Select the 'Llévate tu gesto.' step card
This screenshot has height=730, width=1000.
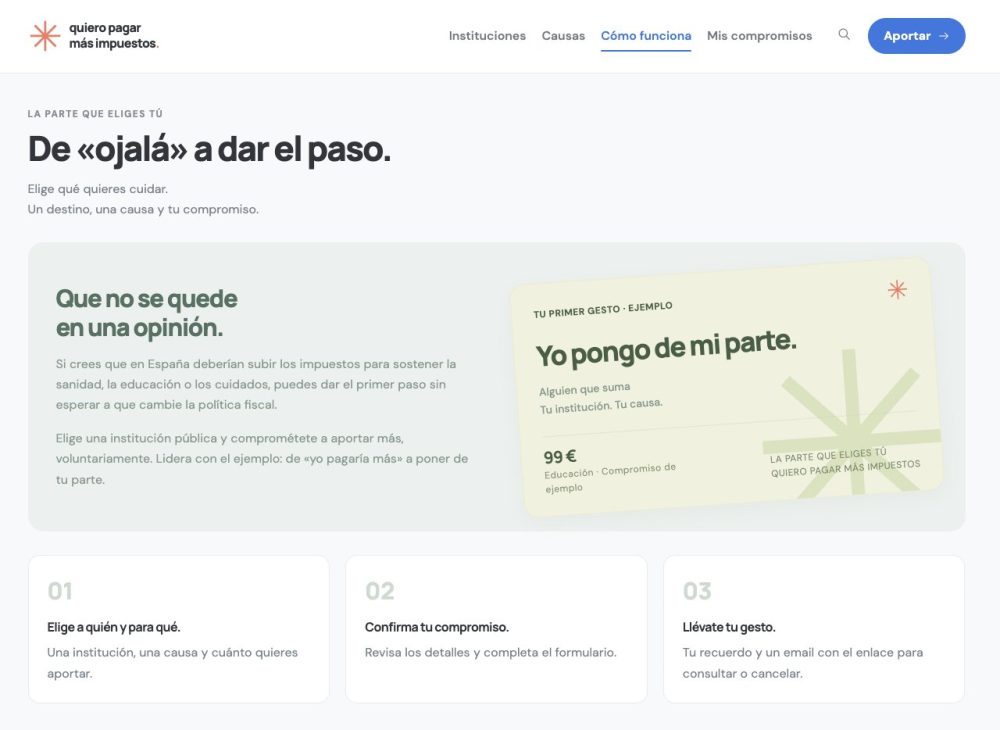coord(814,629)
